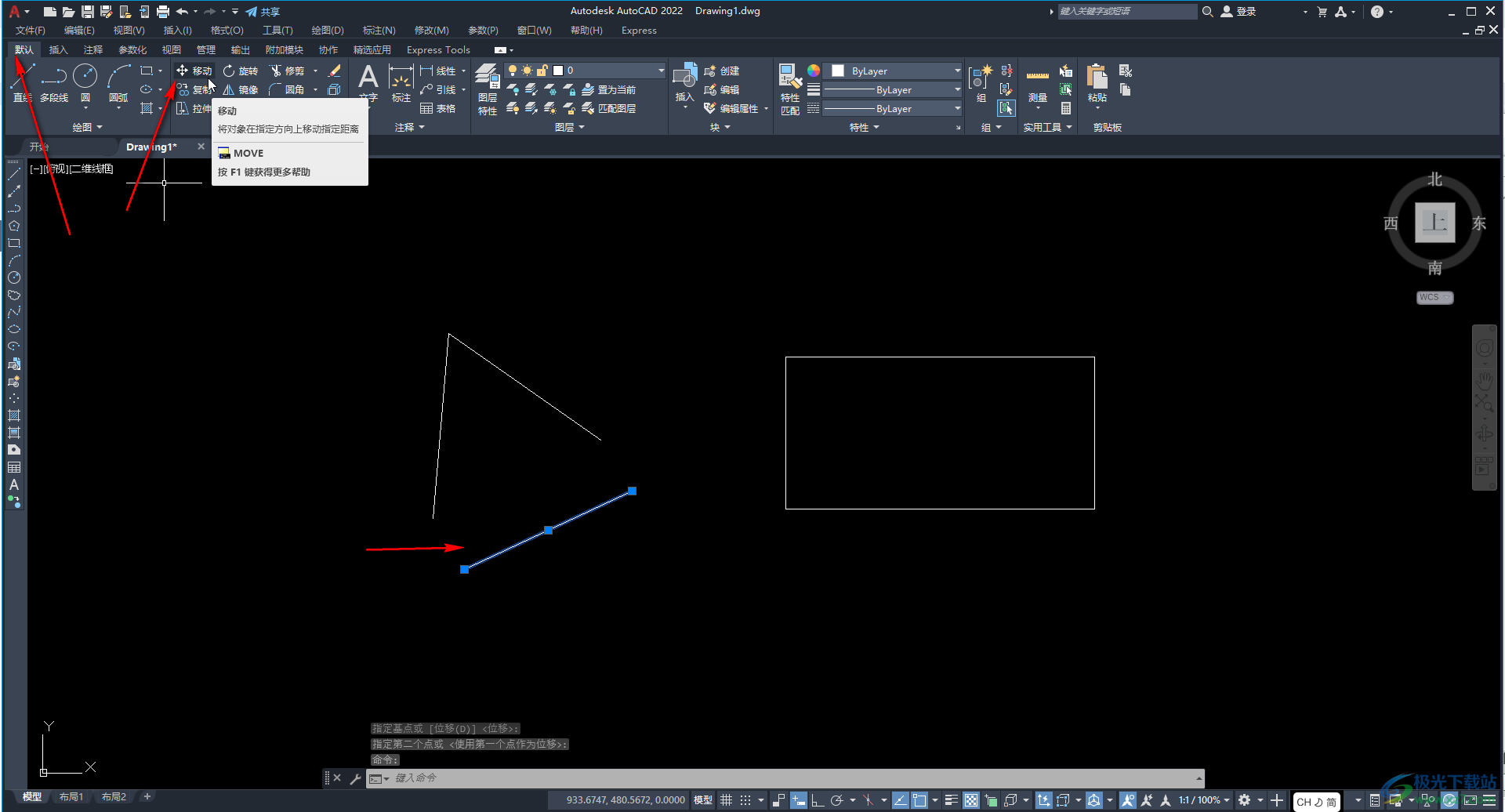Click the 模型 button in status bar

click(x=703, y=800)
